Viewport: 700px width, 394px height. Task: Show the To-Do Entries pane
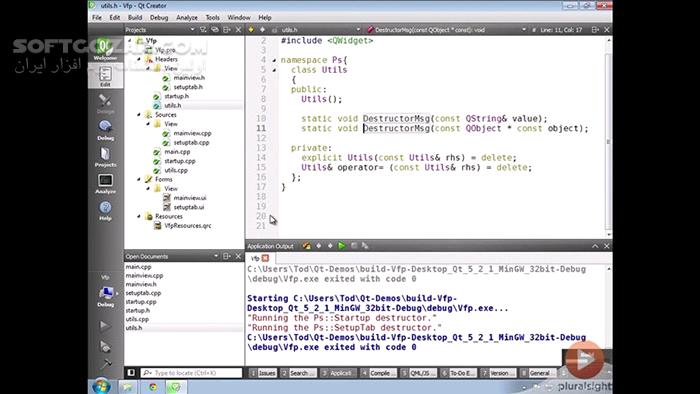(458, 373)
